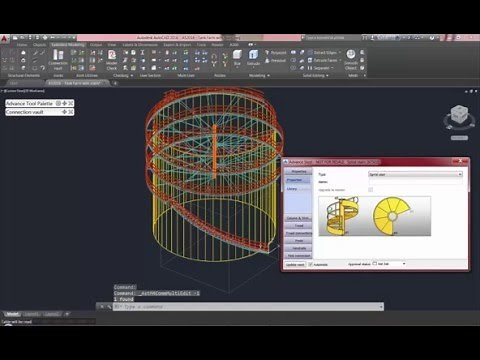Switch to the Home ribbon tab
The height and width of the screenshot is (360, 480).
(22, 45)
